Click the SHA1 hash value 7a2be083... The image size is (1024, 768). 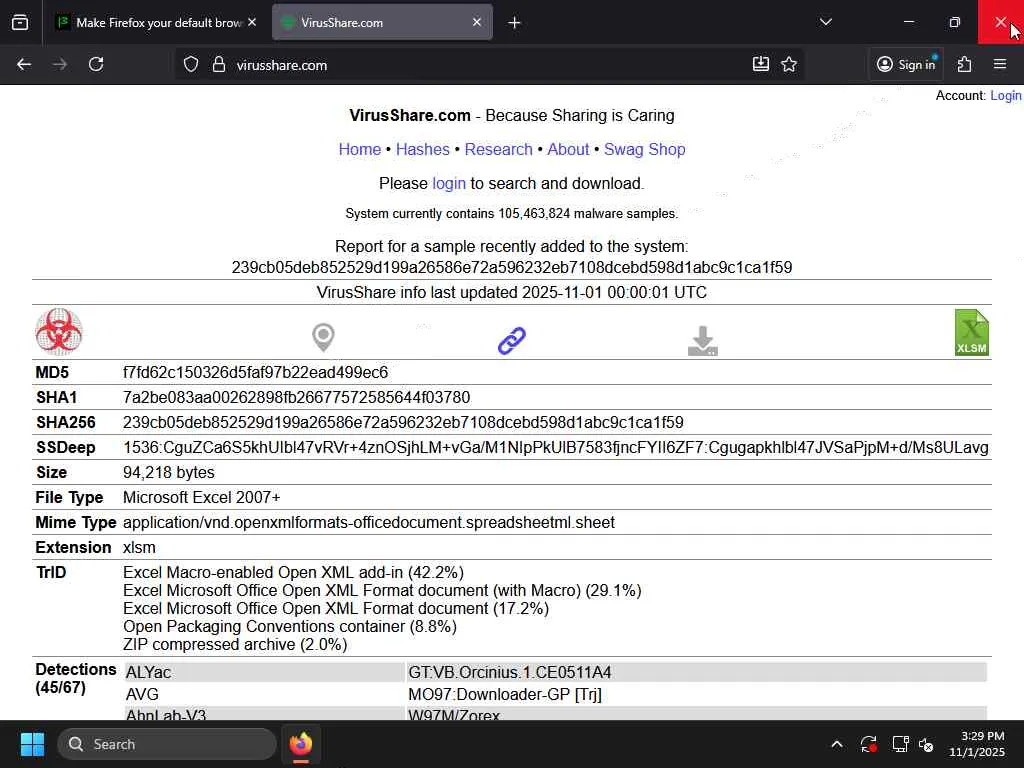296,397
